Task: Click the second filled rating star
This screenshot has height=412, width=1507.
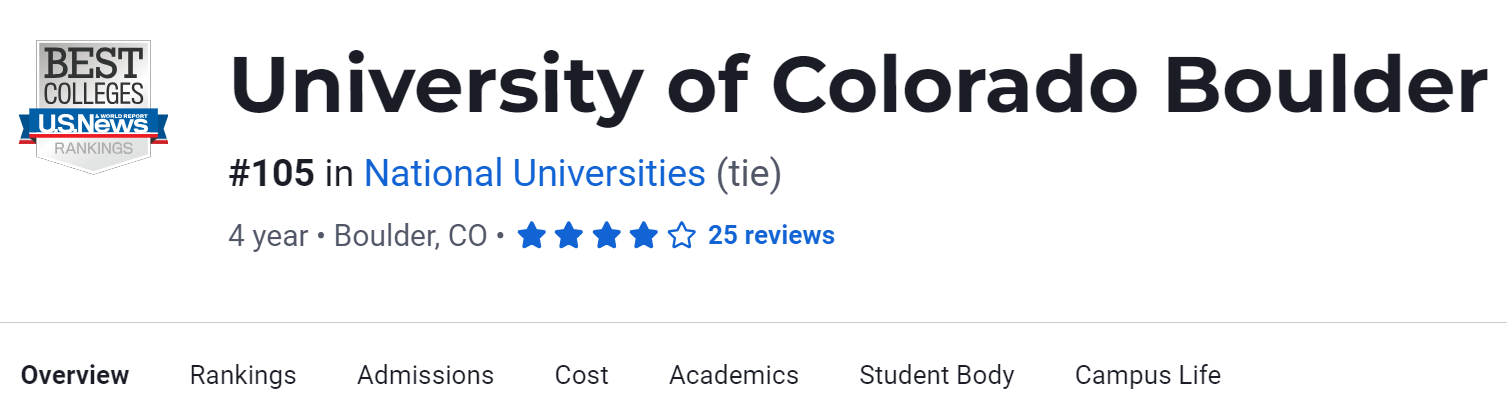Action: pos(569,236)
